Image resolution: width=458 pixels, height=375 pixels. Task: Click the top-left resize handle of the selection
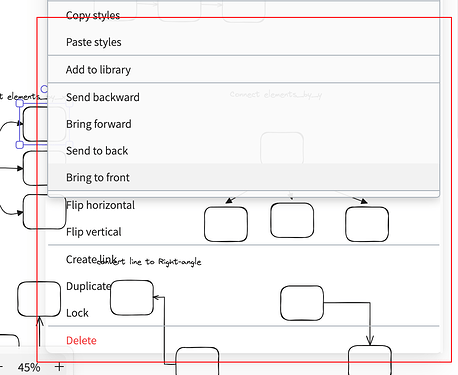20,103
